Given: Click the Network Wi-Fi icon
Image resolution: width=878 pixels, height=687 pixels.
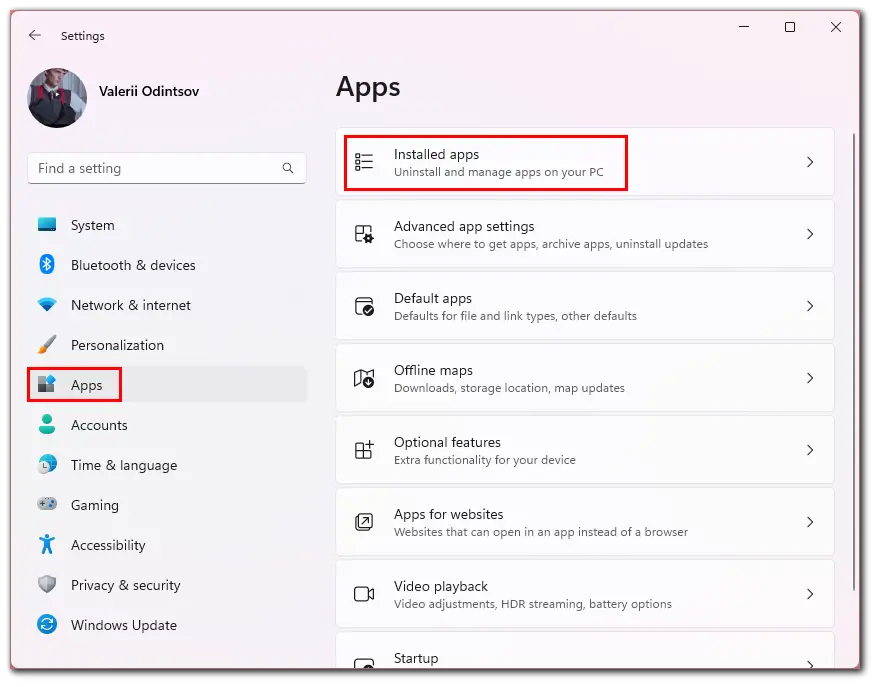Looking at the screenshot, I should (x=47, y=305).
